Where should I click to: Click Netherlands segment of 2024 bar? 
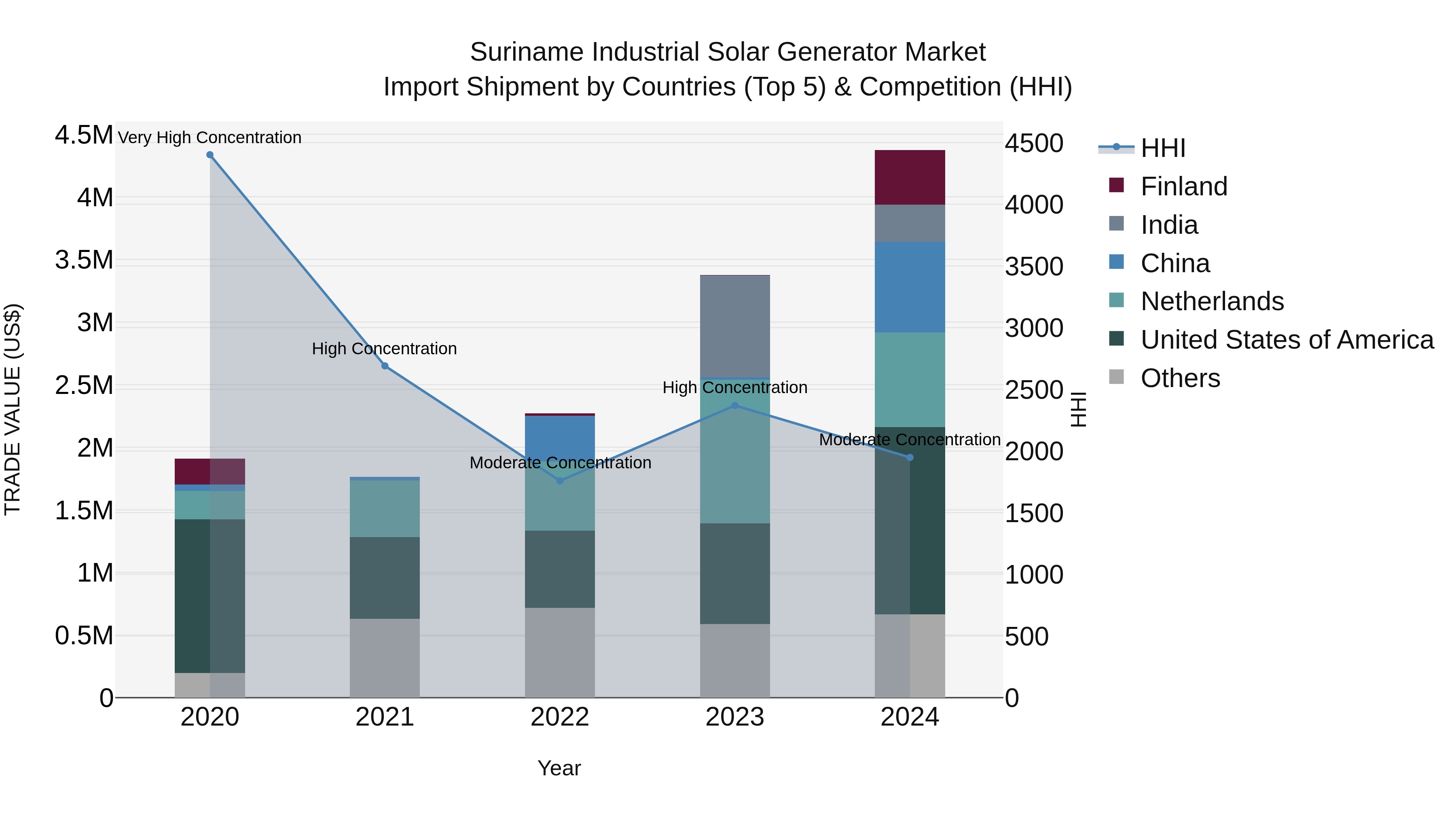(x=910, y=380)
